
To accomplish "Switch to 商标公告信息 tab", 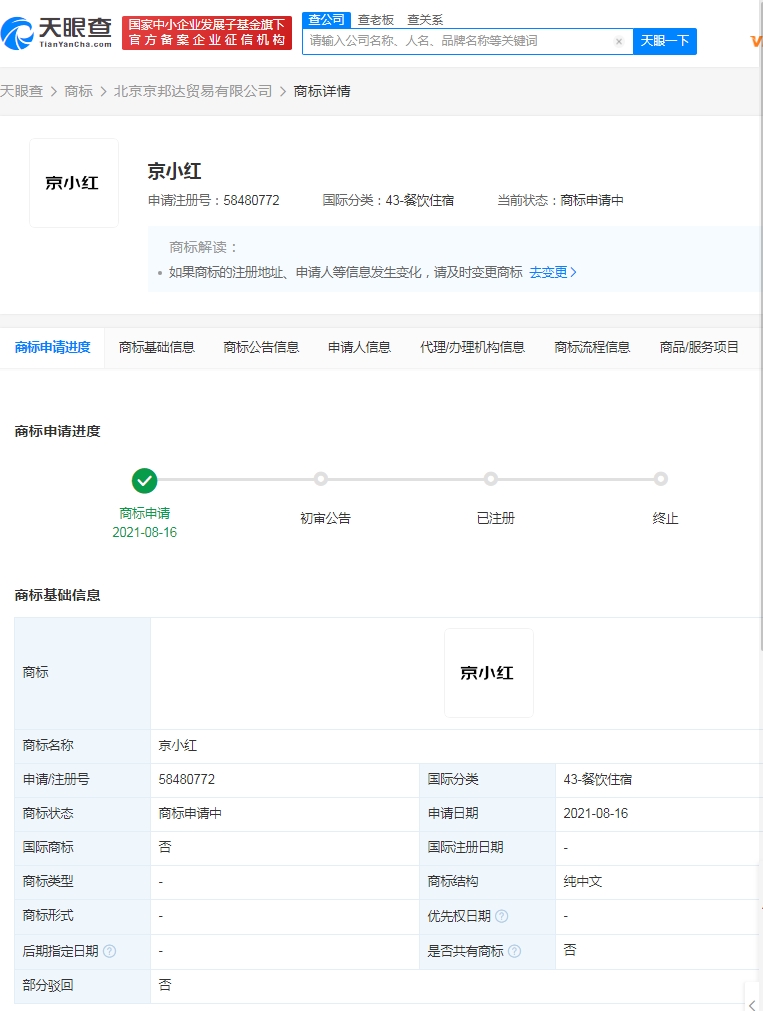I will point(261,348).
